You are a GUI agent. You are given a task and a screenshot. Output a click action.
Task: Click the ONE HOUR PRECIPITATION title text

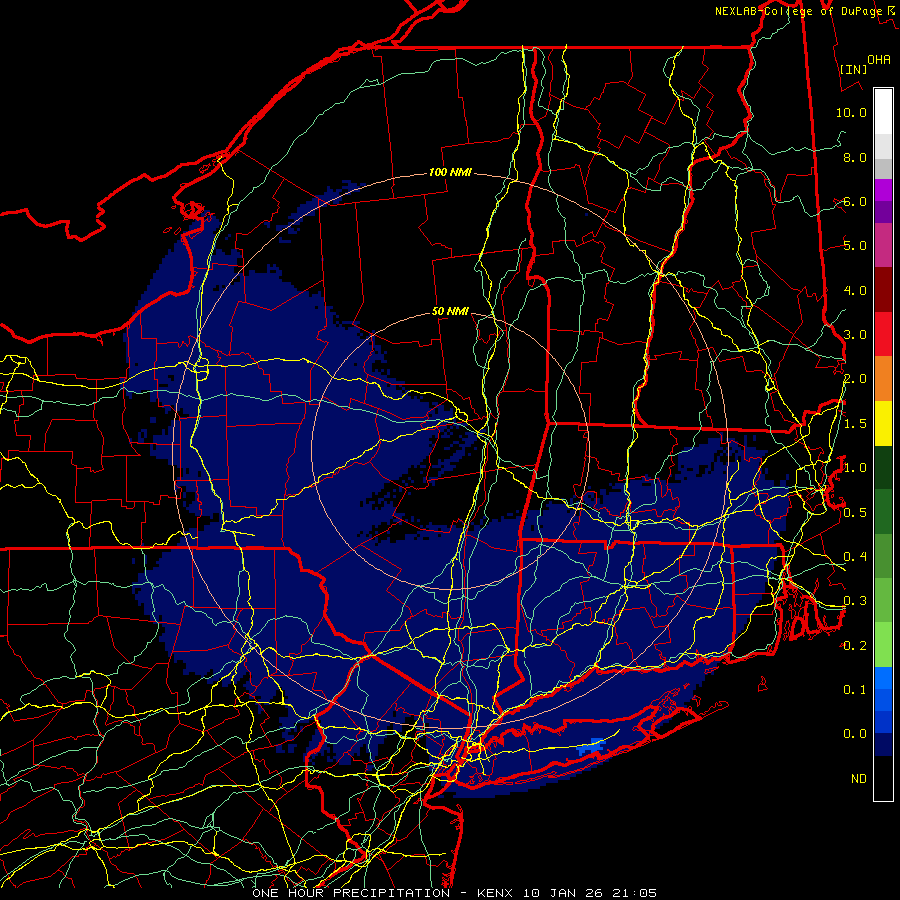click(351, 893)
